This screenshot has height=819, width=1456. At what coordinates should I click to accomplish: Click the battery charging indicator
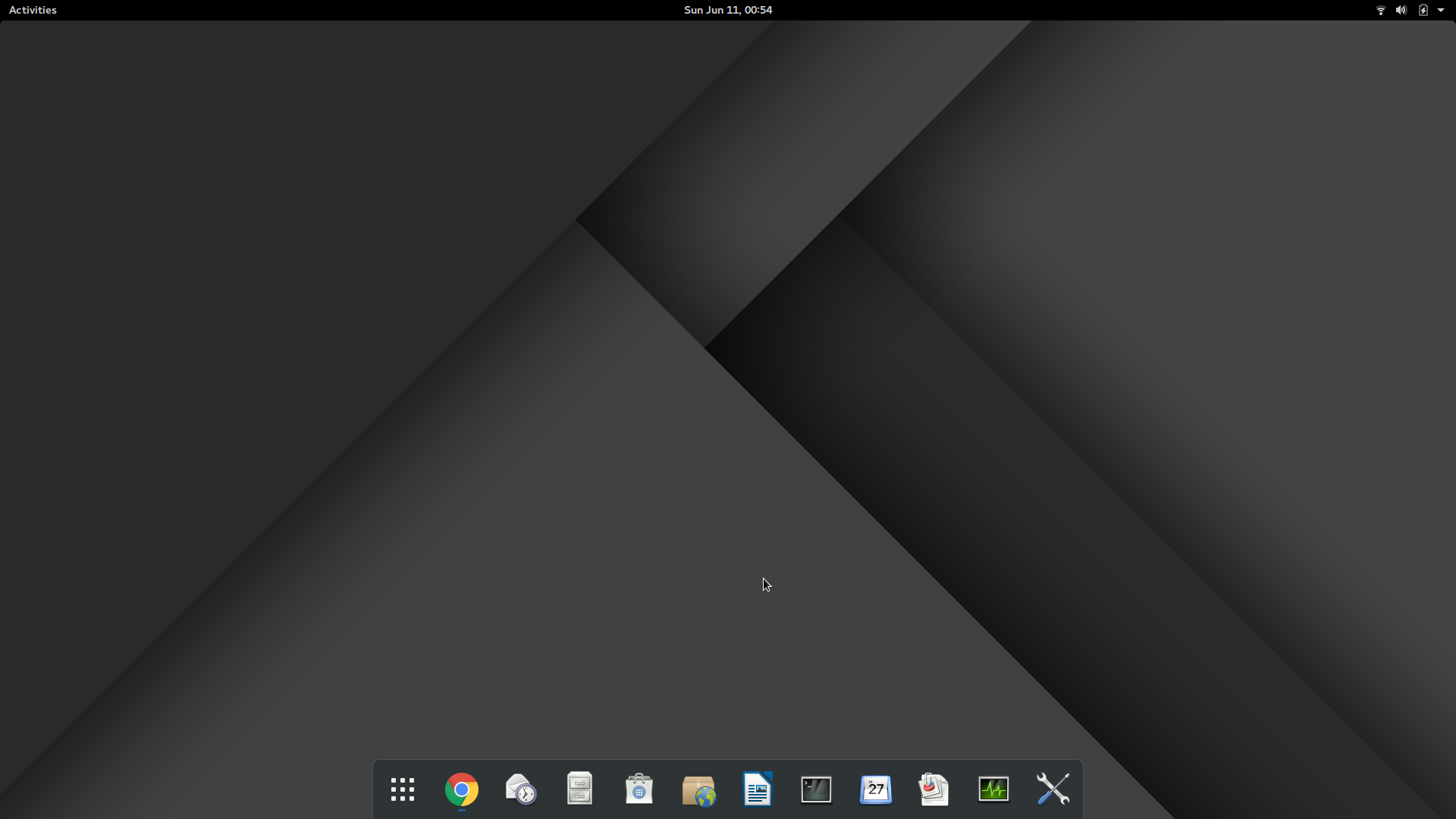point(1423,10)
